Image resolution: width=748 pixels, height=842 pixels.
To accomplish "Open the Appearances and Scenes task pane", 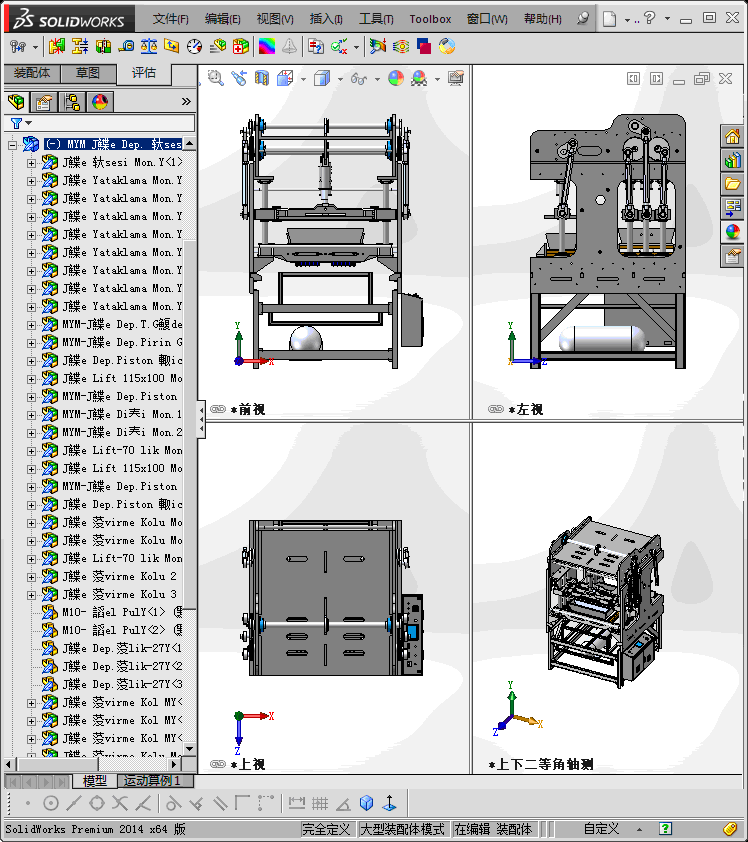I will 732,232.
